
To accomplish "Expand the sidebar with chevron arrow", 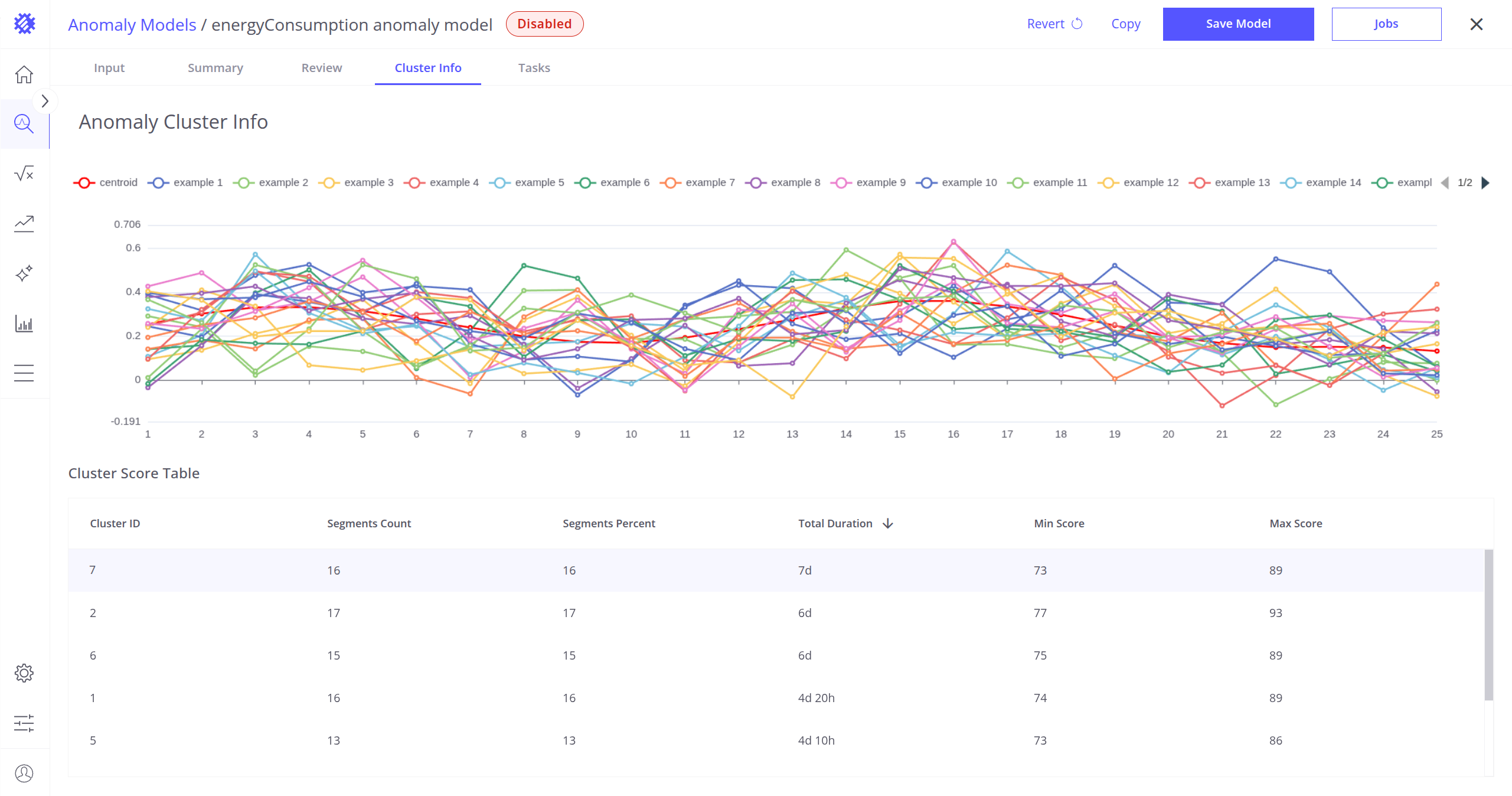I will 45,101.
